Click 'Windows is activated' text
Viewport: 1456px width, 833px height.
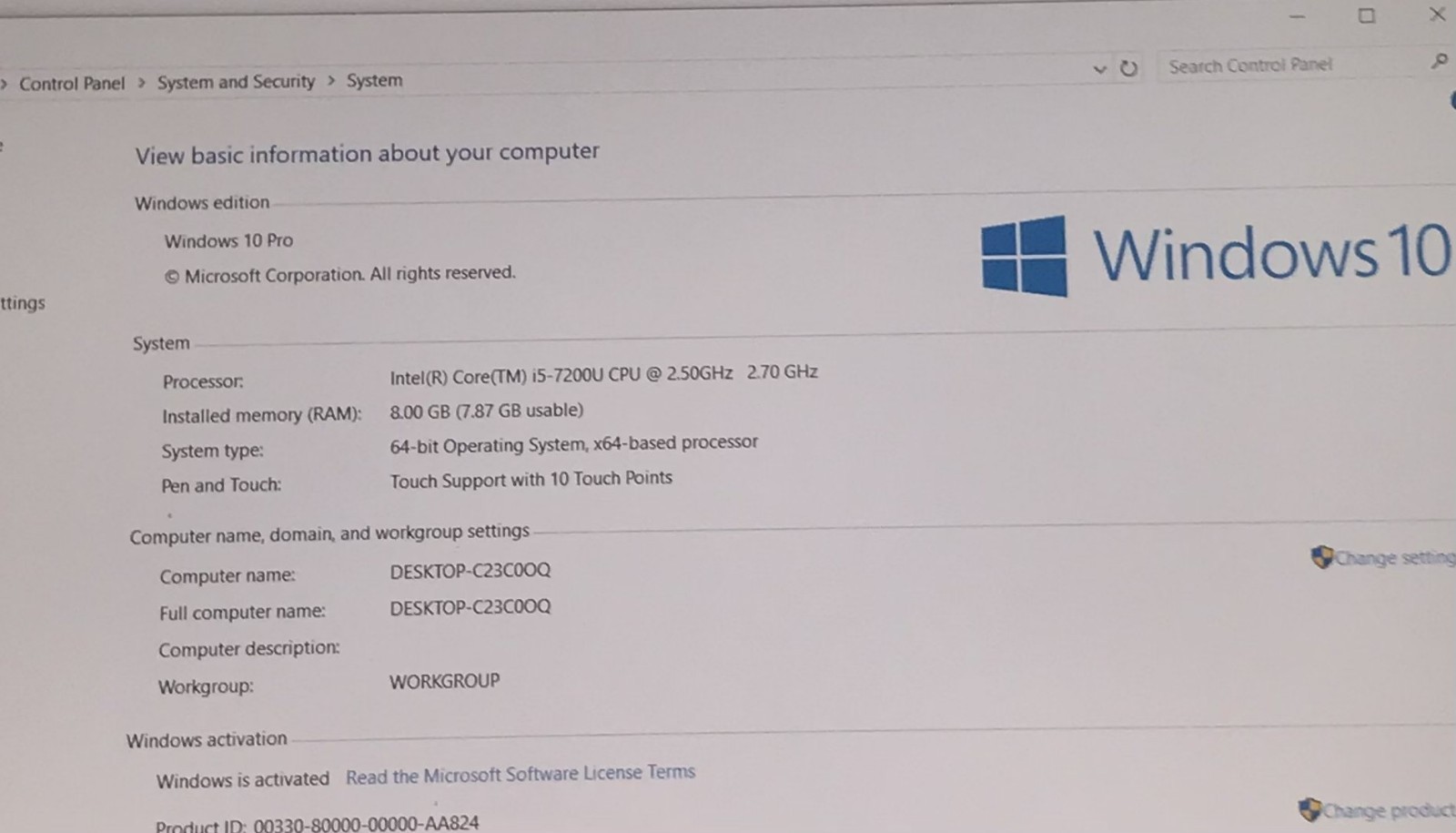tap(243, 780)
